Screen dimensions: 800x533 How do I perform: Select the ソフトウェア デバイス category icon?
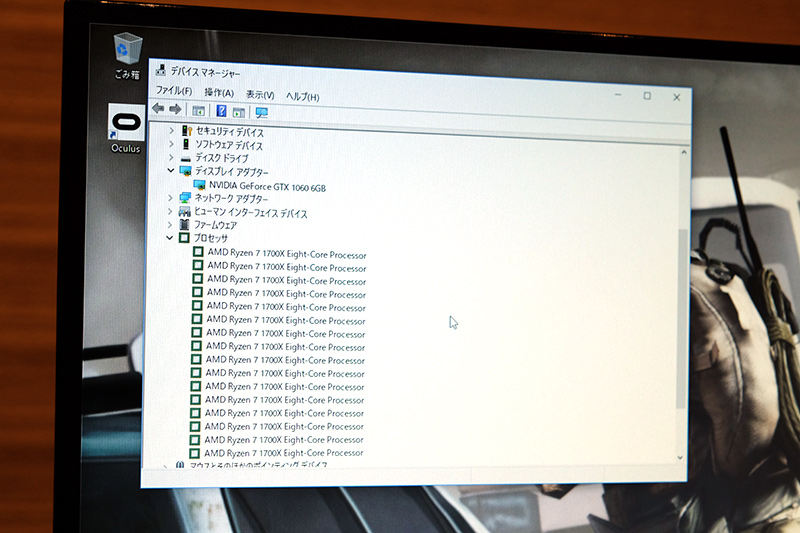click(186, 144)
